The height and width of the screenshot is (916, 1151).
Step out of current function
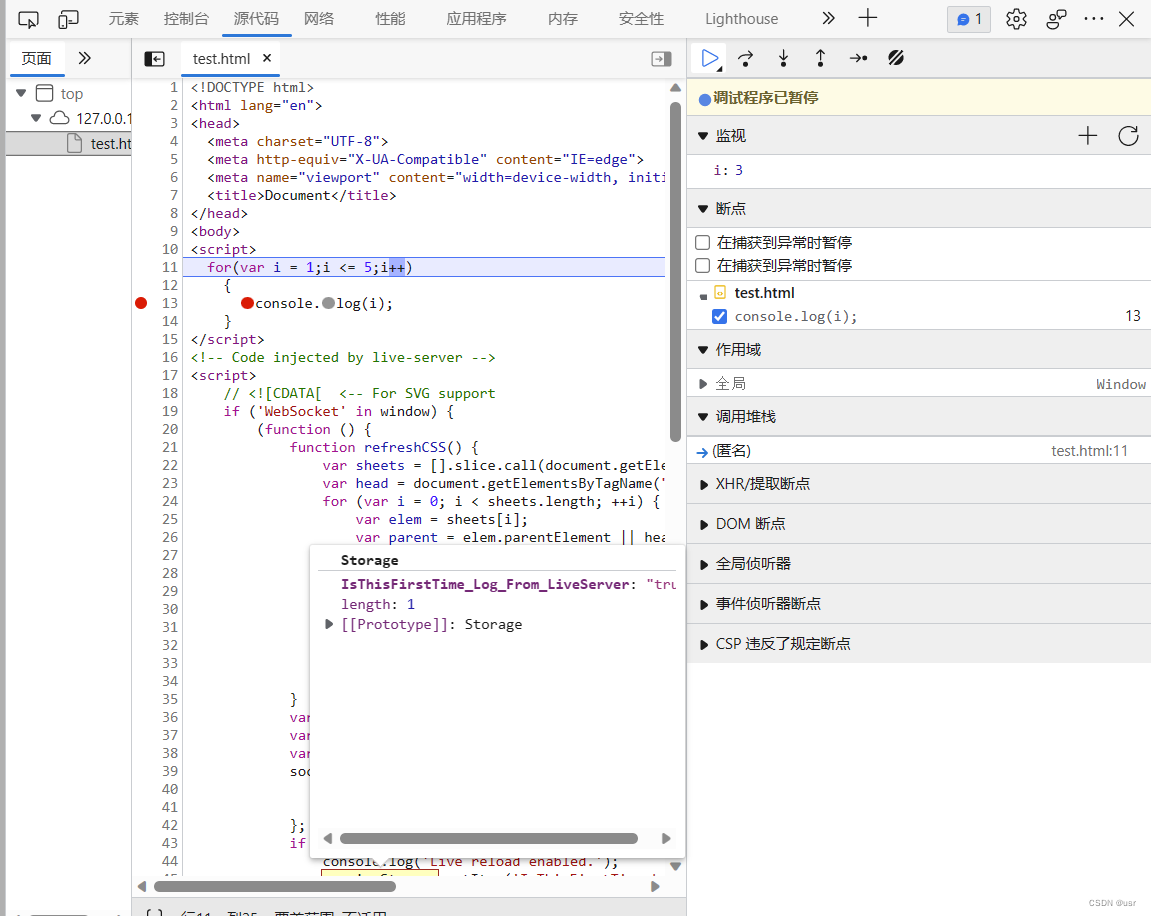point(821,58)
